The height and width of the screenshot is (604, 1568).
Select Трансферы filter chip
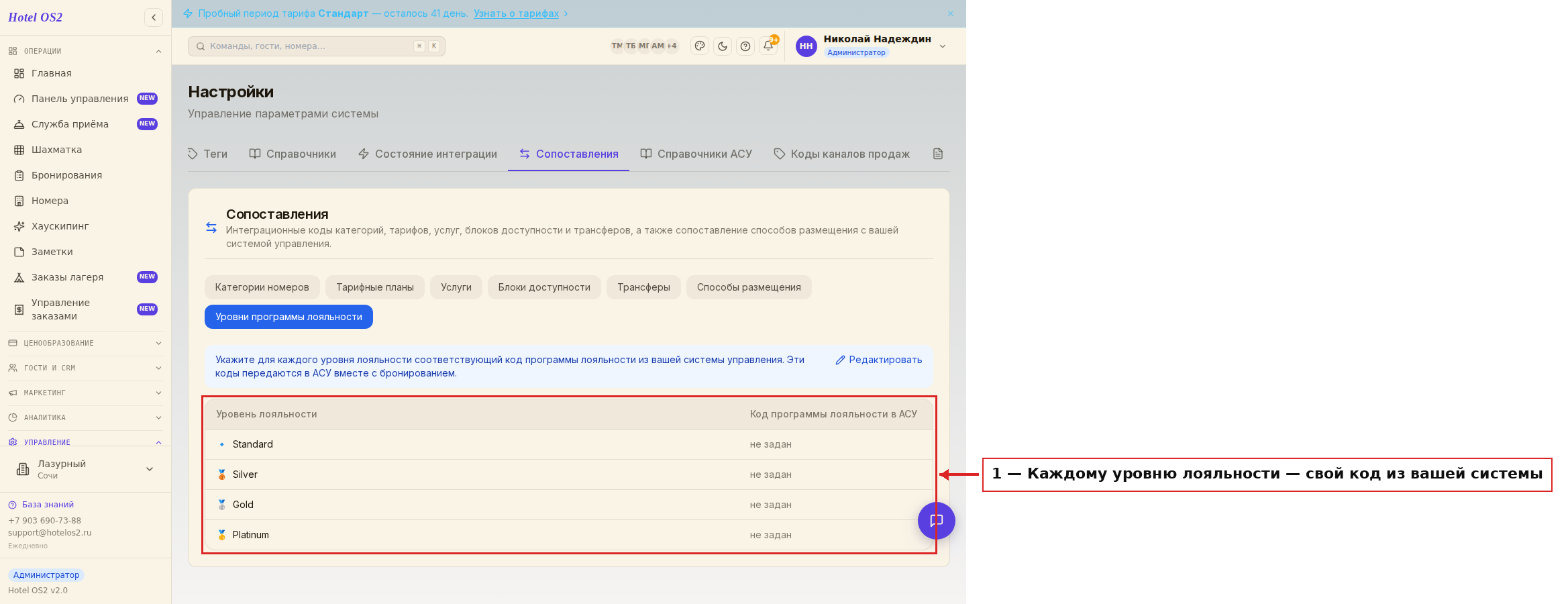point(643,287)
